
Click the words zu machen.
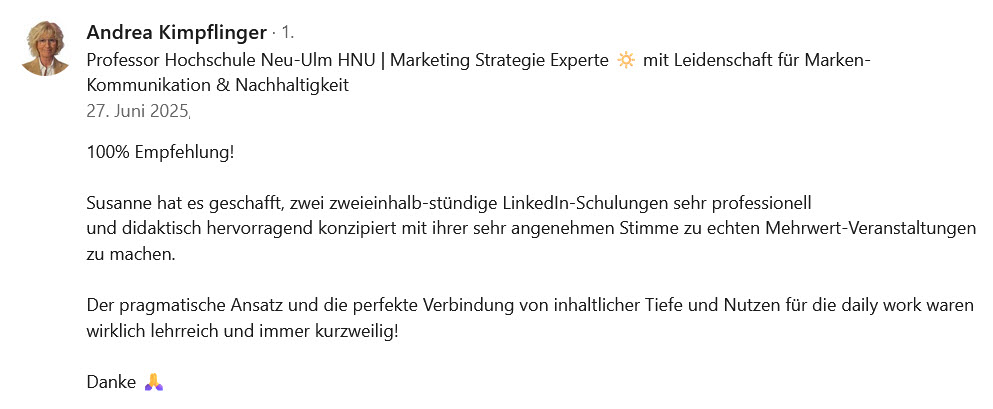coord(129,255)
